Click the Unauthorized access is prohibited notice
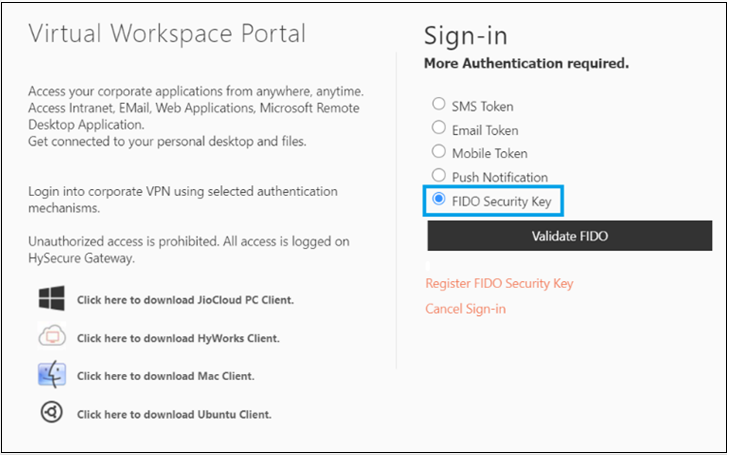The height and width of the screenshot is (456, 730). point(189,250)
